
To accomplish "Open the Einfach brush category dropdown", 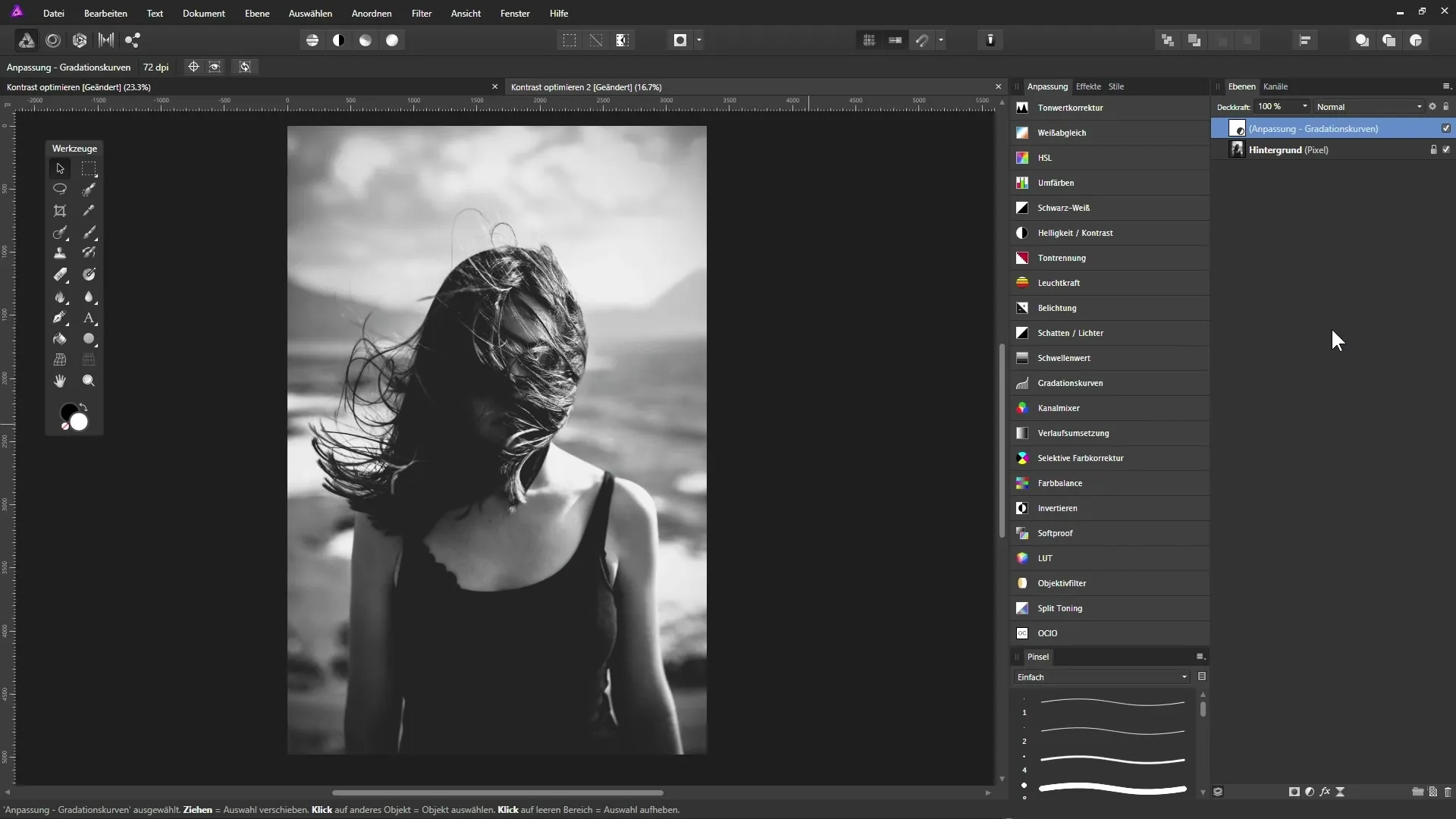I will click(x=1101, y=677).
